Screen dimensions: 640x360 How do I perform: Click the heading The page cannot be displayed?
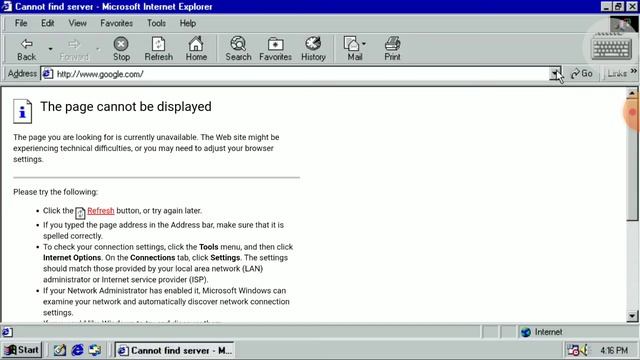[x=126, y=107]
